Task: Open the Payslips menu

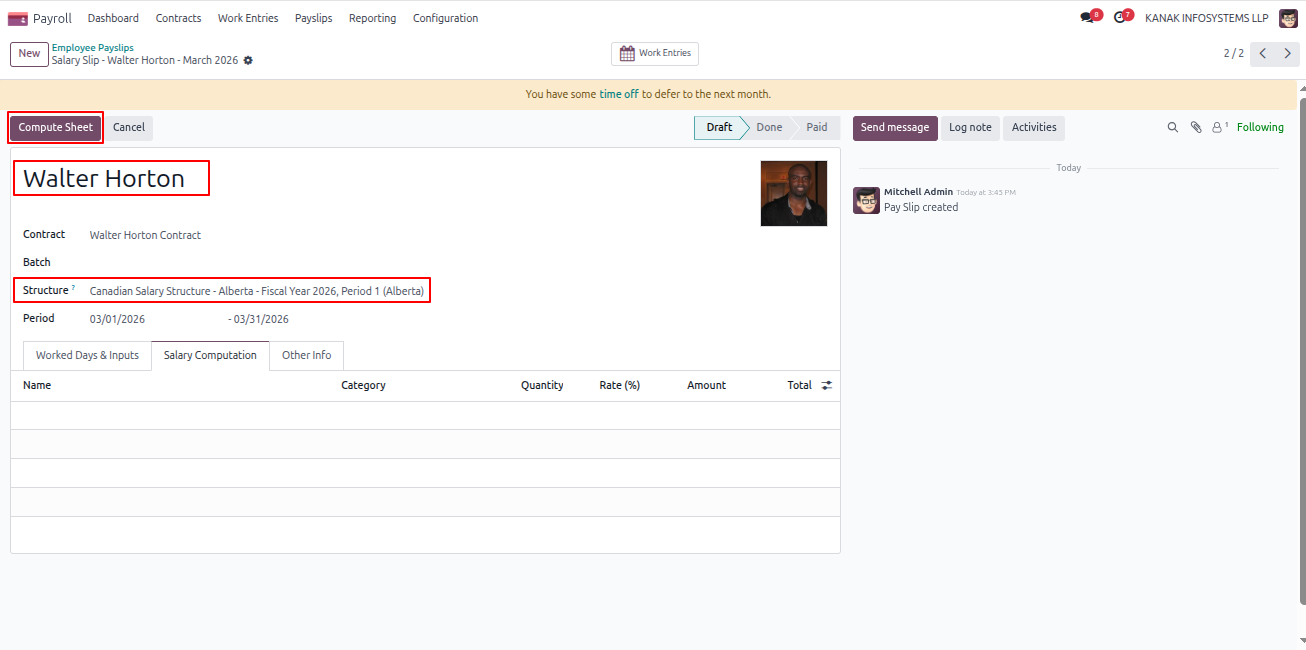Action: (x=313, y=18)
